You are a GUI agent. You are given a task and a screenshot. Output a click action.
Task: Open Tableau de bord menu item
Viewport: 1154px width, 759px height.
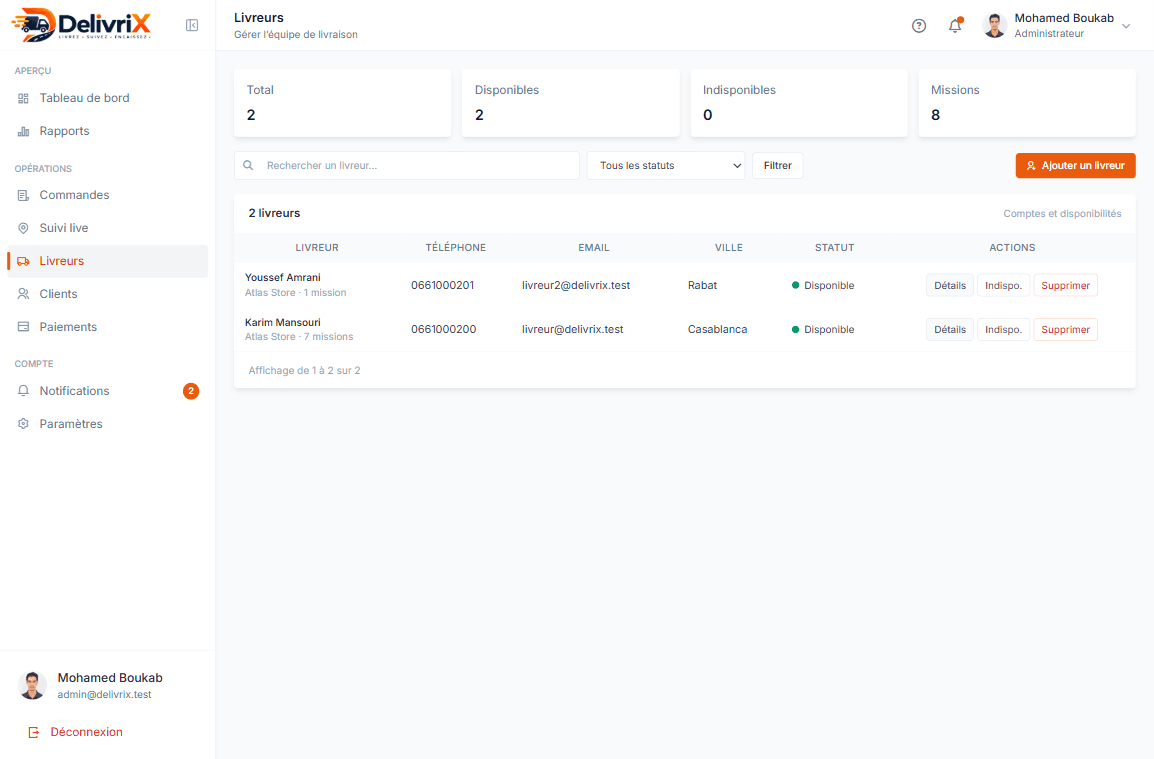(x=107, y=98)
